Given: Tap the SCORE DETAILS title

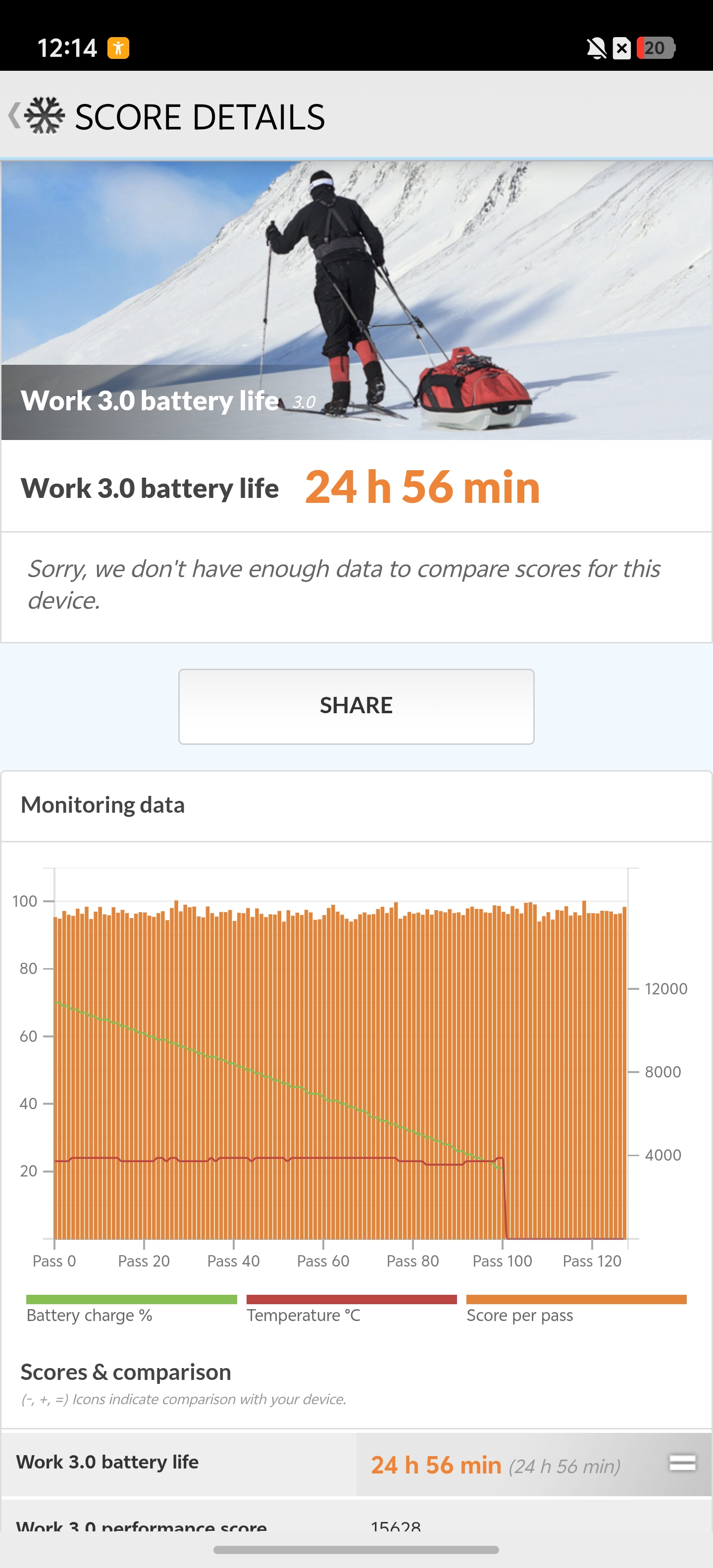Looking at the screenshot, I should coord(200,117).
